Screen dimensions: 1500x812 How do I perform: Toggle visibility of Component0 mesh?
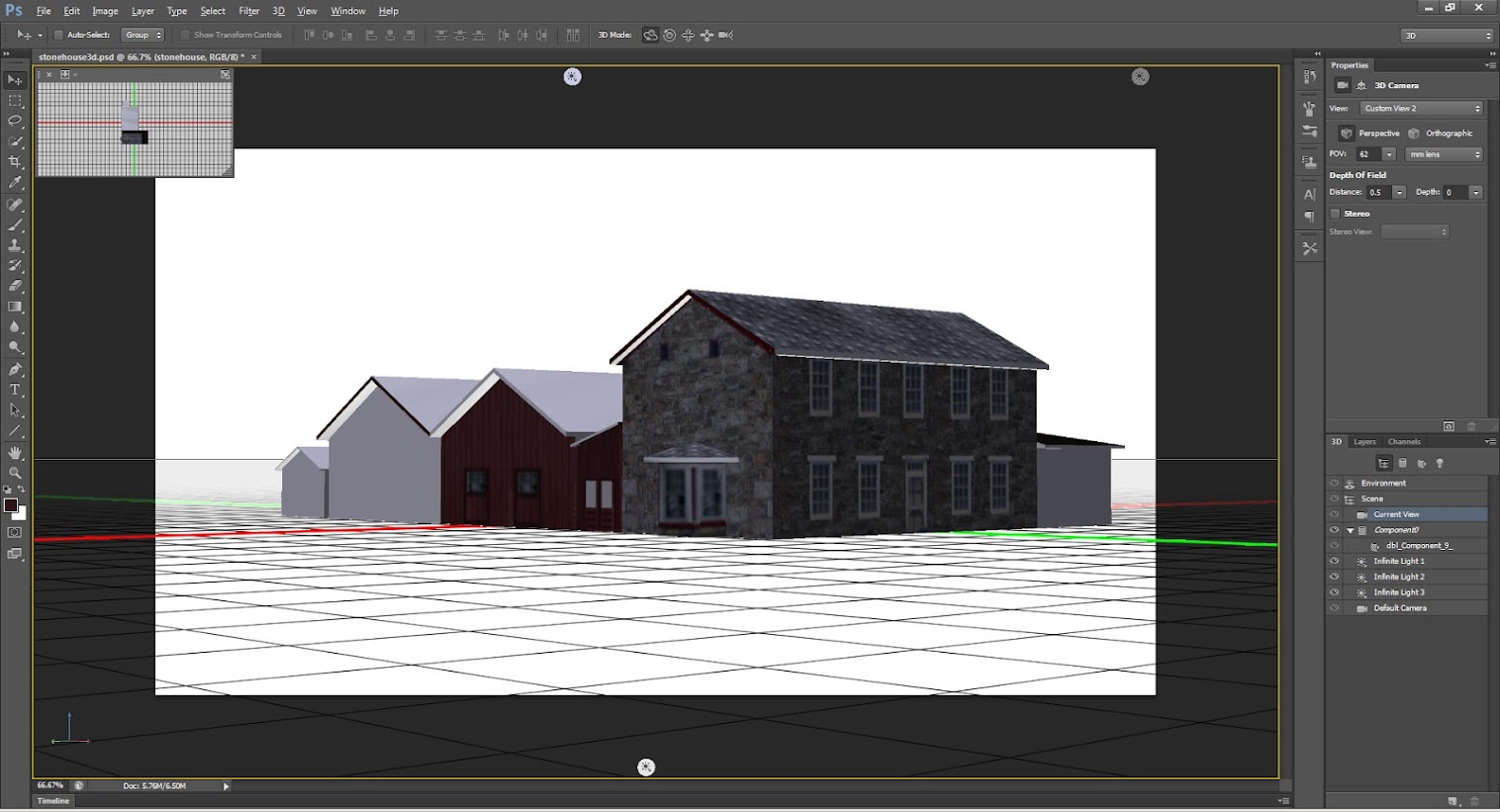click(x=1334, y=530)
